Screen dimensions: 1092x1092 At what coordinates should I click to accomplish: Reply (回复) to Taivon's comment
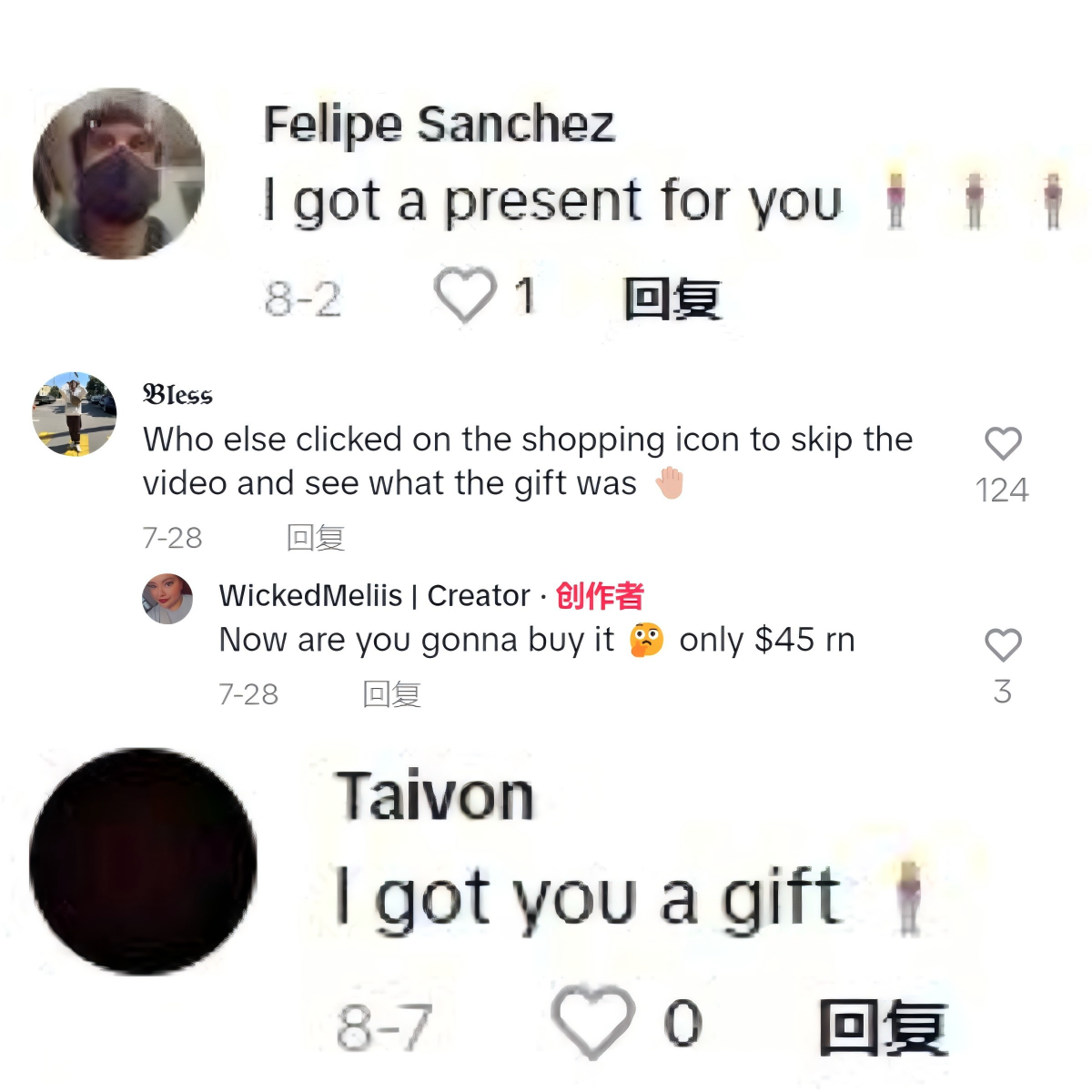[884, 1026]
